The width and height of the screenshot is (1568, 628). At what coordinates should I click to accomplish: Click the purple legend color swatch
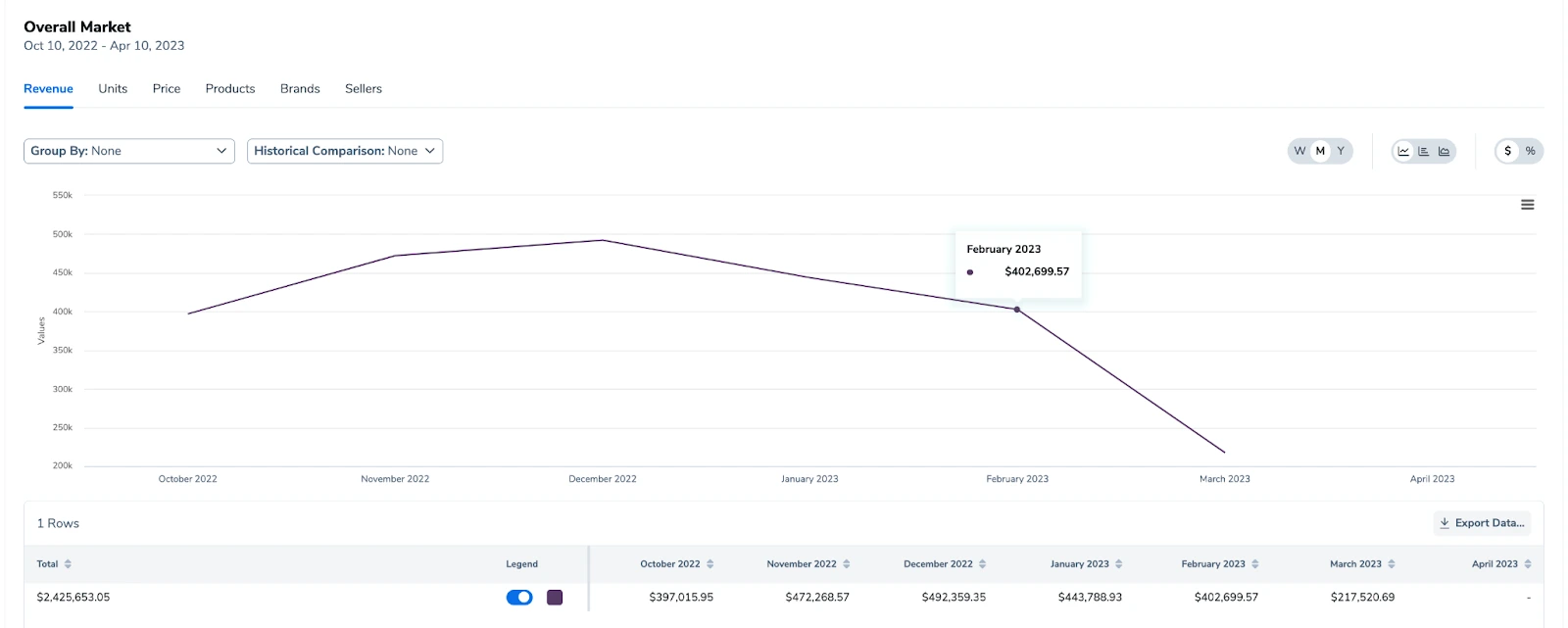[x=555, y=598]
